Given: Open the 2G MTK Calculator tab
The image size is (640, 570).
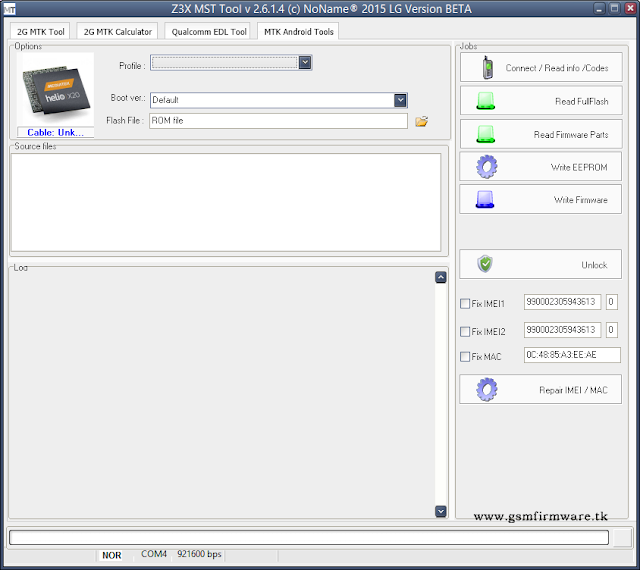Looking at the screenshot, I should [x=118, y=32].
